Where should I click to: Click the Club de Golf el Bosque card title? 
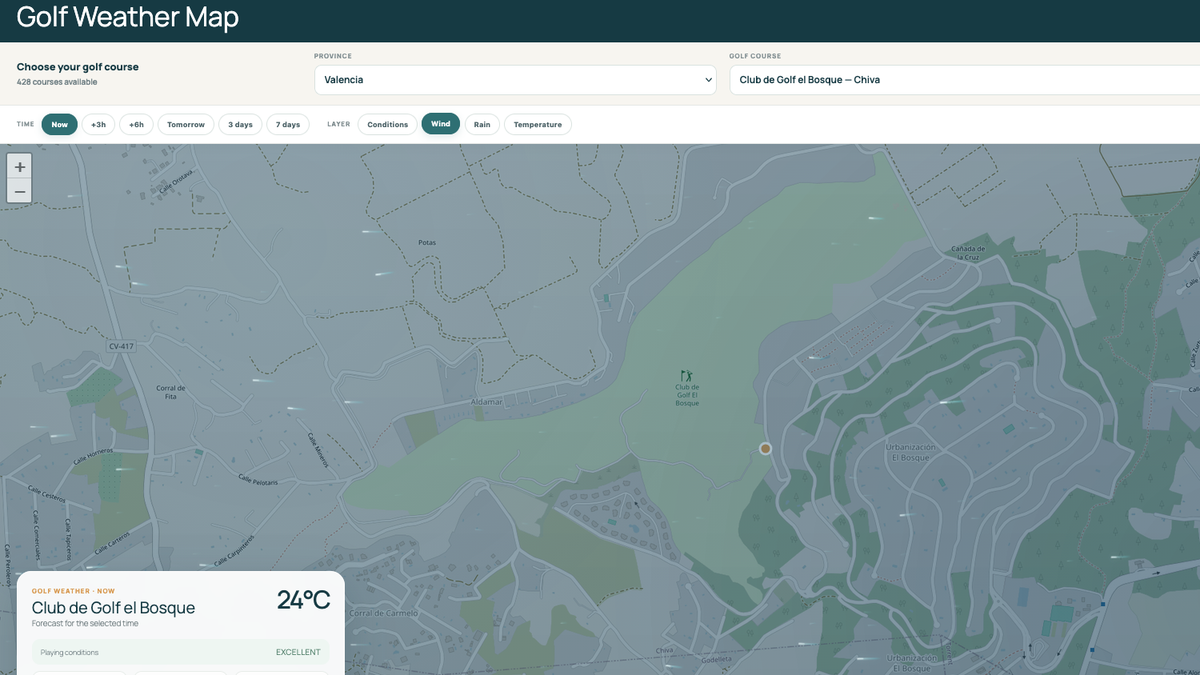[114, 608]
